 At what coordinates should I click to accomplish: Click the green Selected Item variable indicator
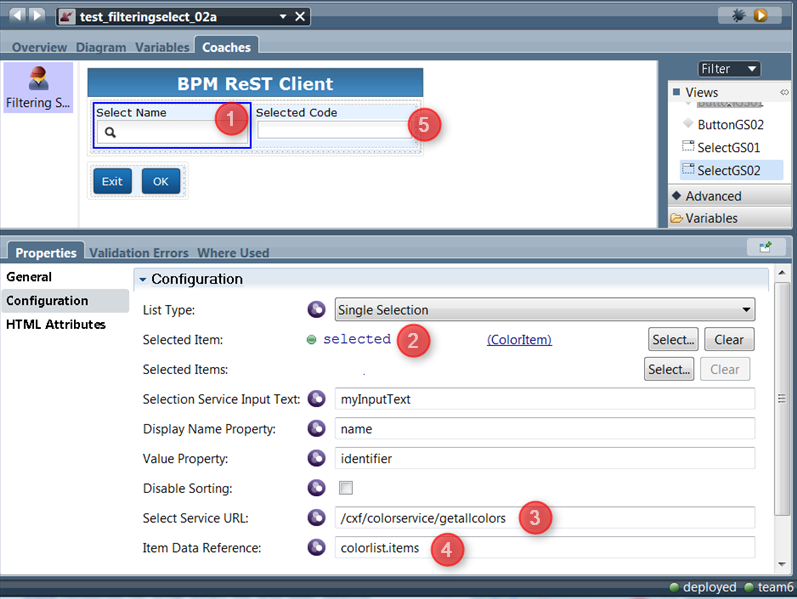(312, 340)
